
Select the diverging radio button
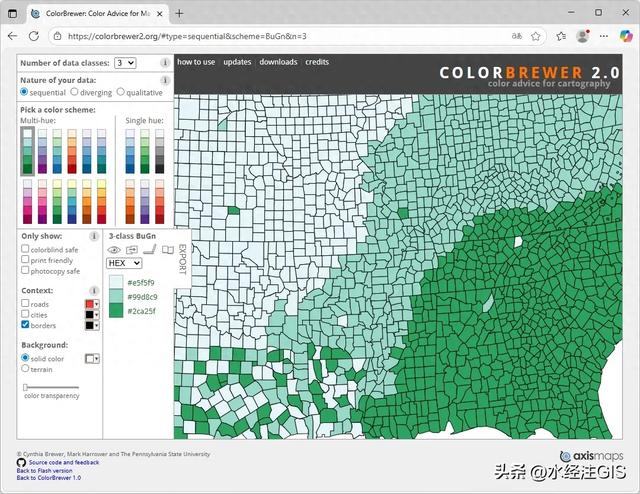pyautogui.click(x=74, y=92)
